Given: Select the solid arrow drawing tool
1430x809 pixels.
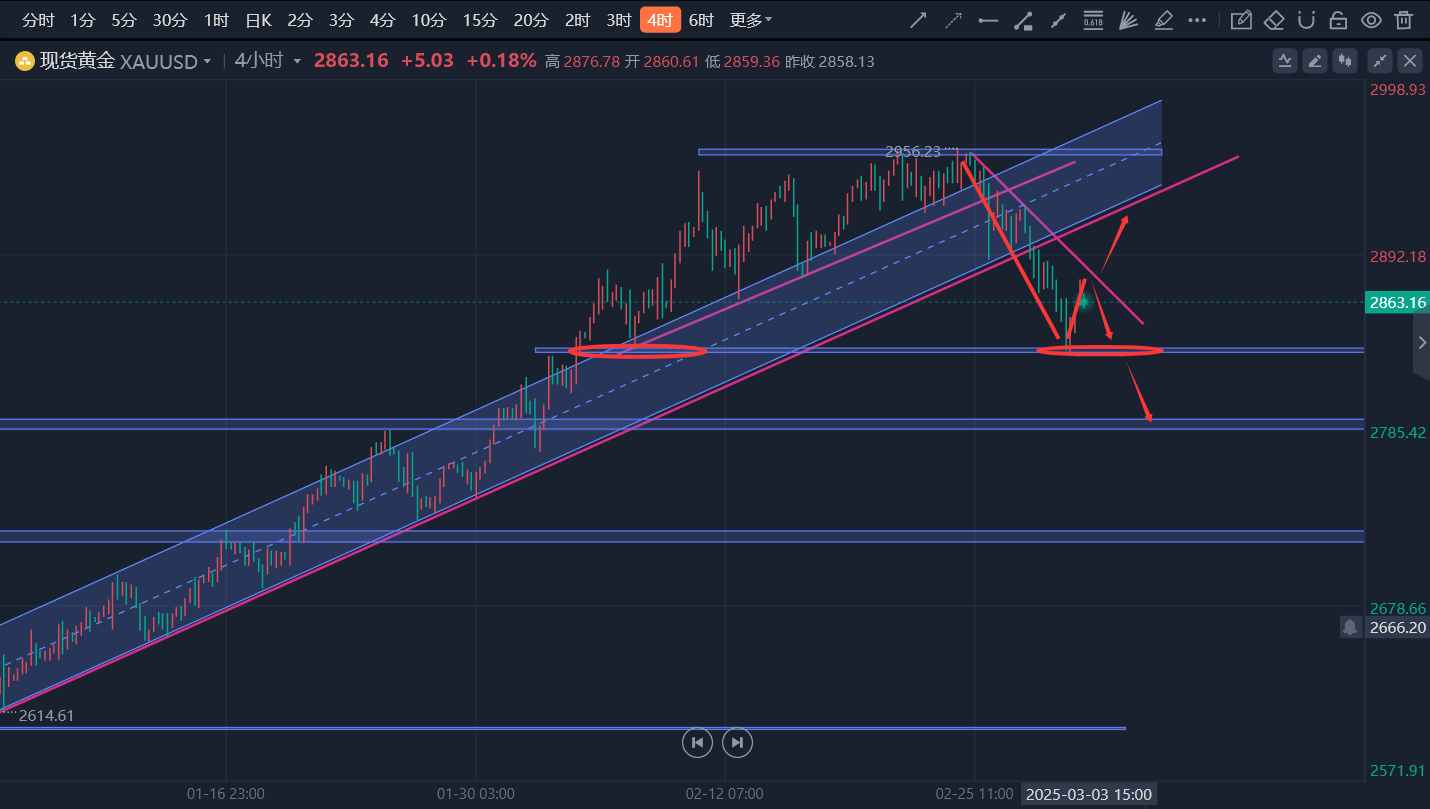Looking at the screenshot, I should click(x=918, y=20).
